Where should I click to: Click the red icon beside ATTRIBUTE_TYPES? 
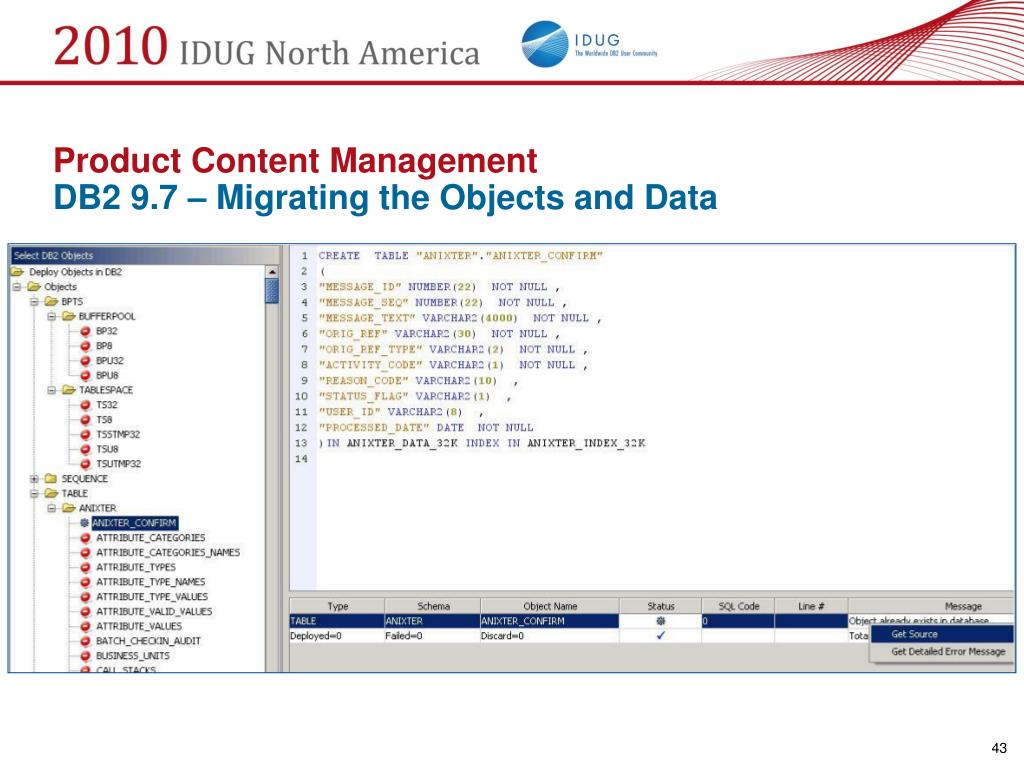point(85,568)
